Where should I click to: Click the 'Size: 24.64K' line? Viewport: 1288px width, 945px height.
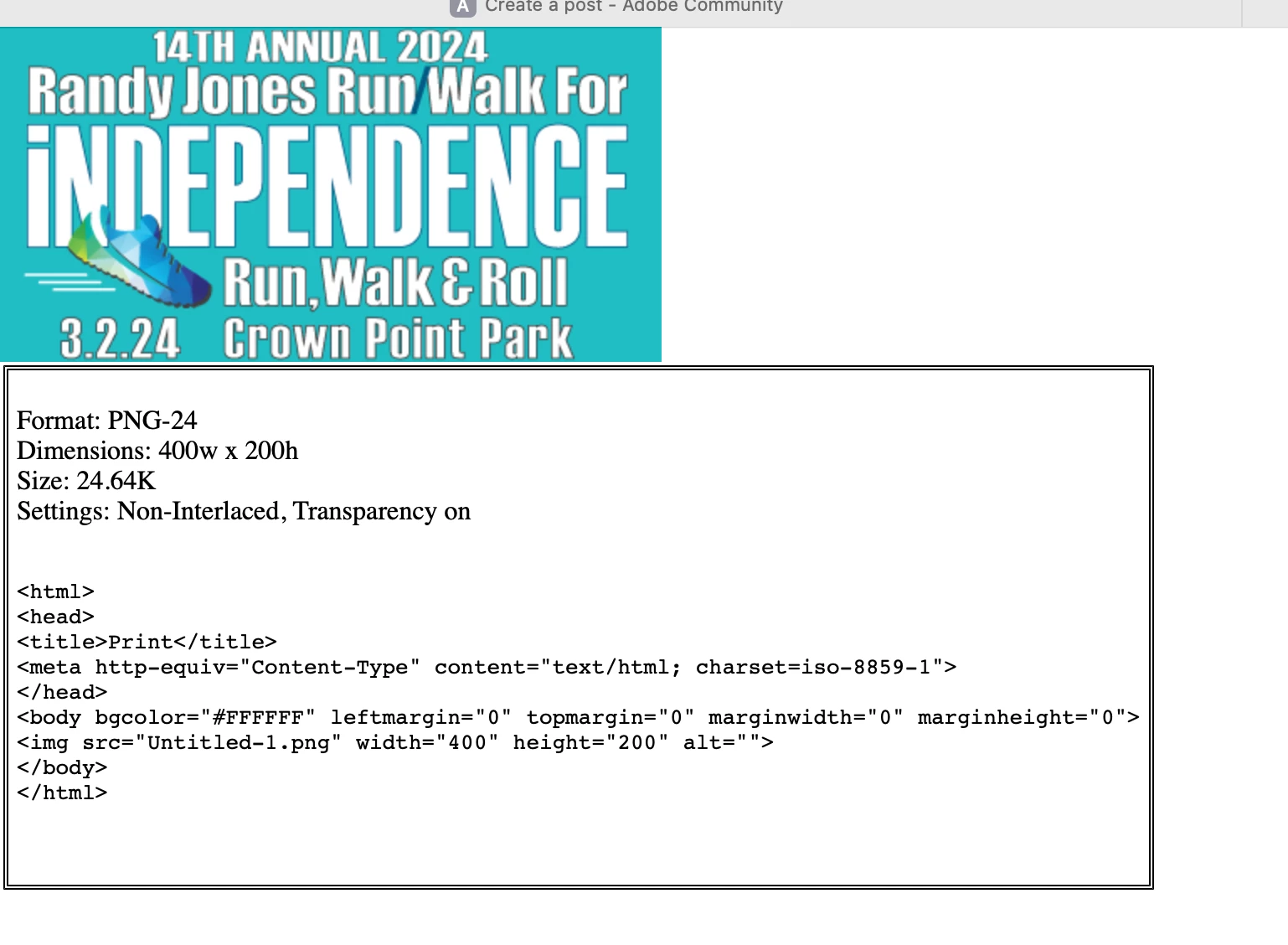[86, 481]
